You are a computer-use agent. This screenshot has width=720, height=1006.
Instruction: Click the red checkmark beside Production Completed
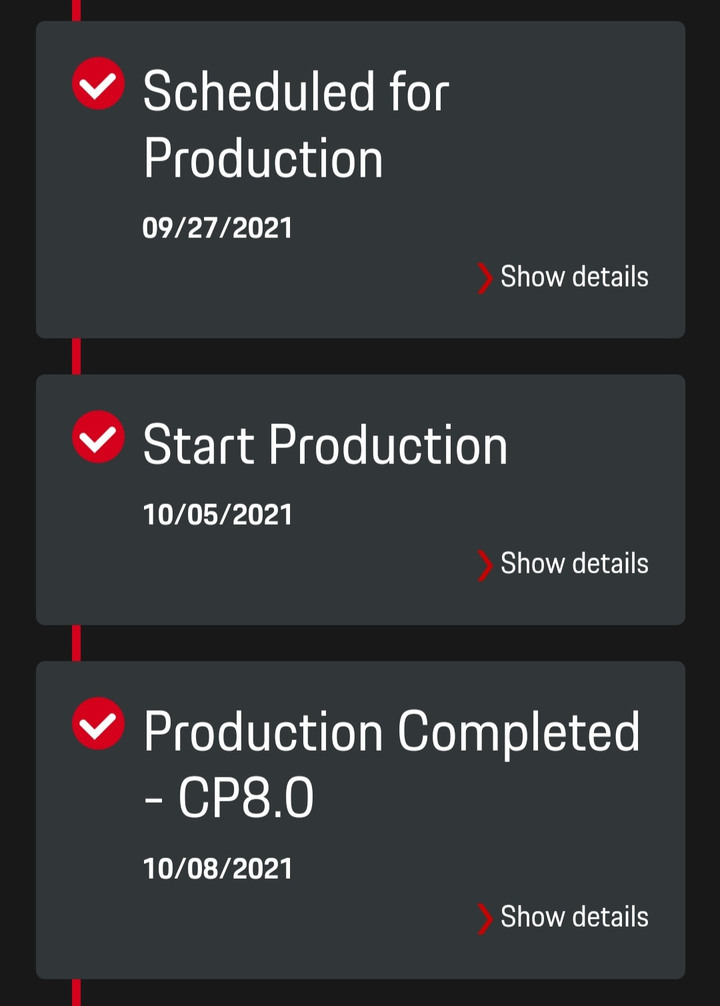98,723
